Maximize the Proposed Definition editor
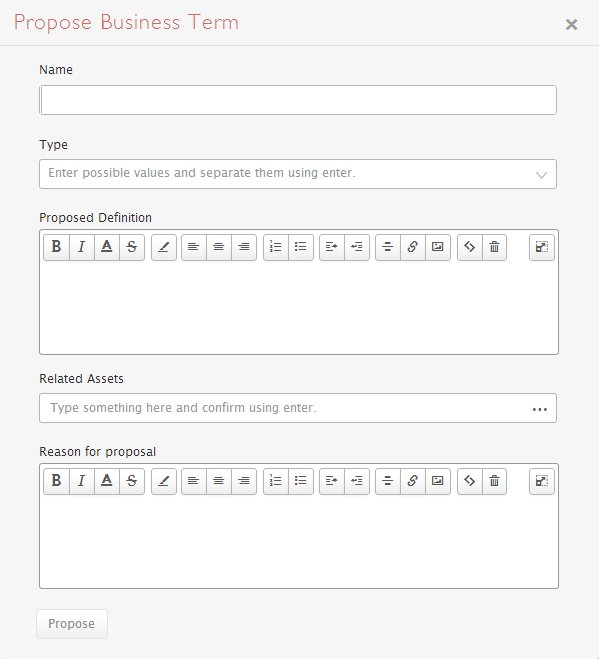The height and width of the screenshot is (659, 599). [541, 247]
